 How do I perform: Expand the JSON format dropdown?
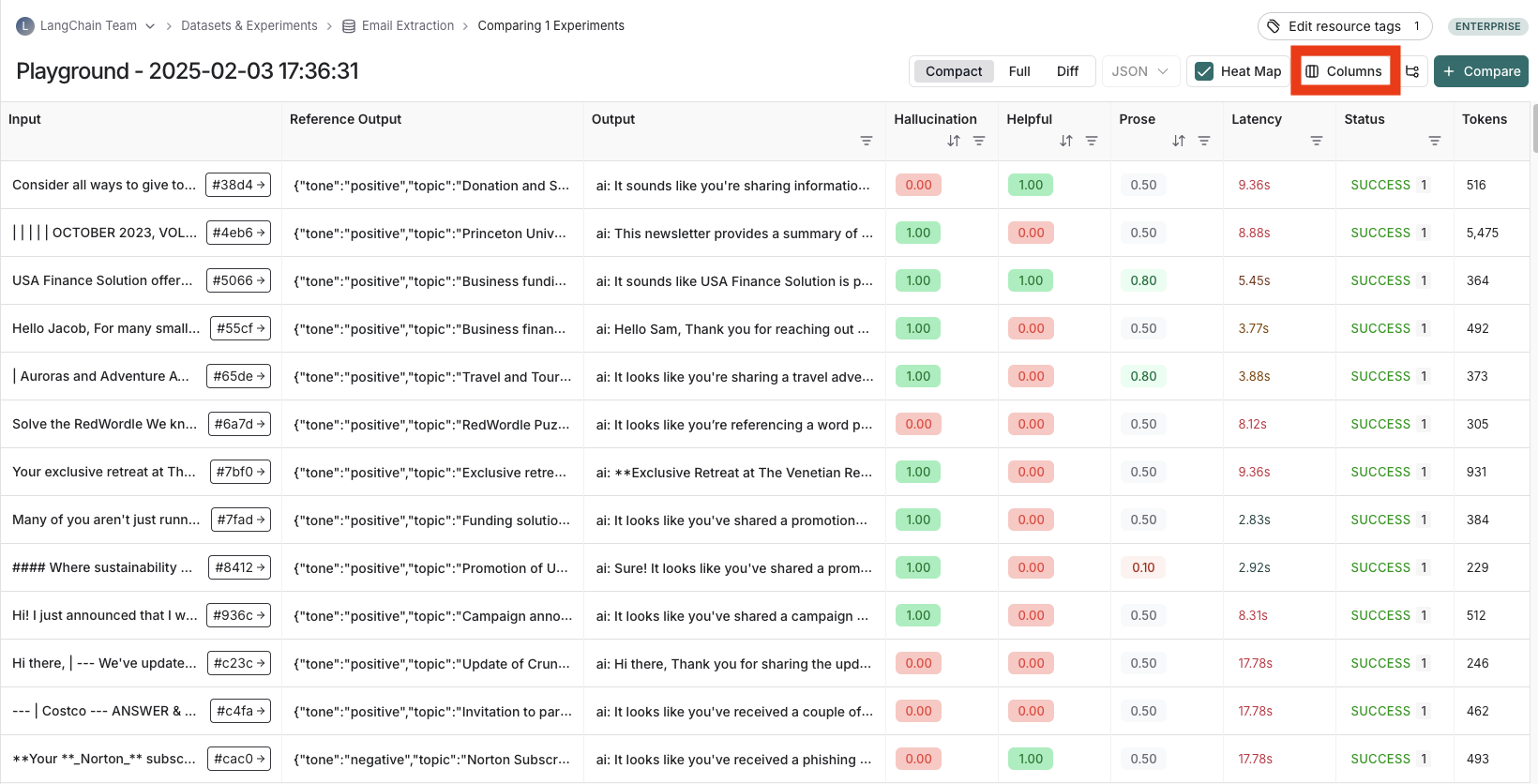tap(1139, 71)
